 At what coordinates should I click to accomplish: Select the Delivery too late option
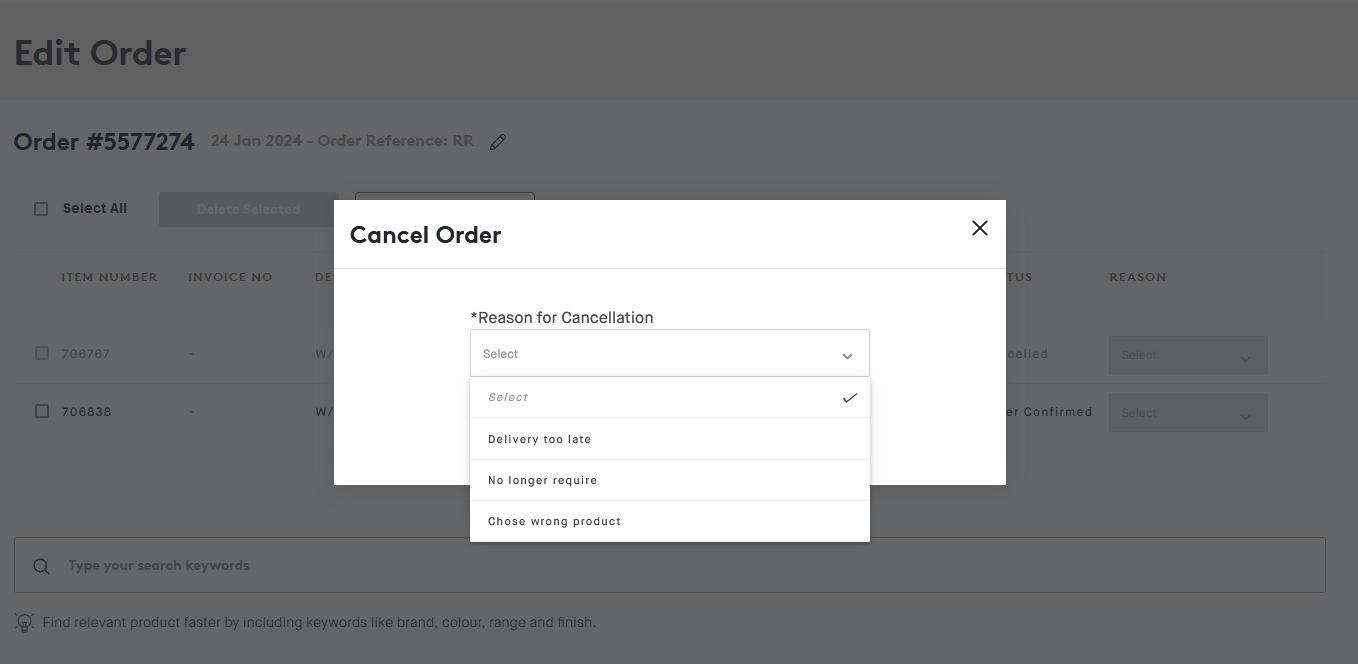pyautogui.click(x=540, y=439)
